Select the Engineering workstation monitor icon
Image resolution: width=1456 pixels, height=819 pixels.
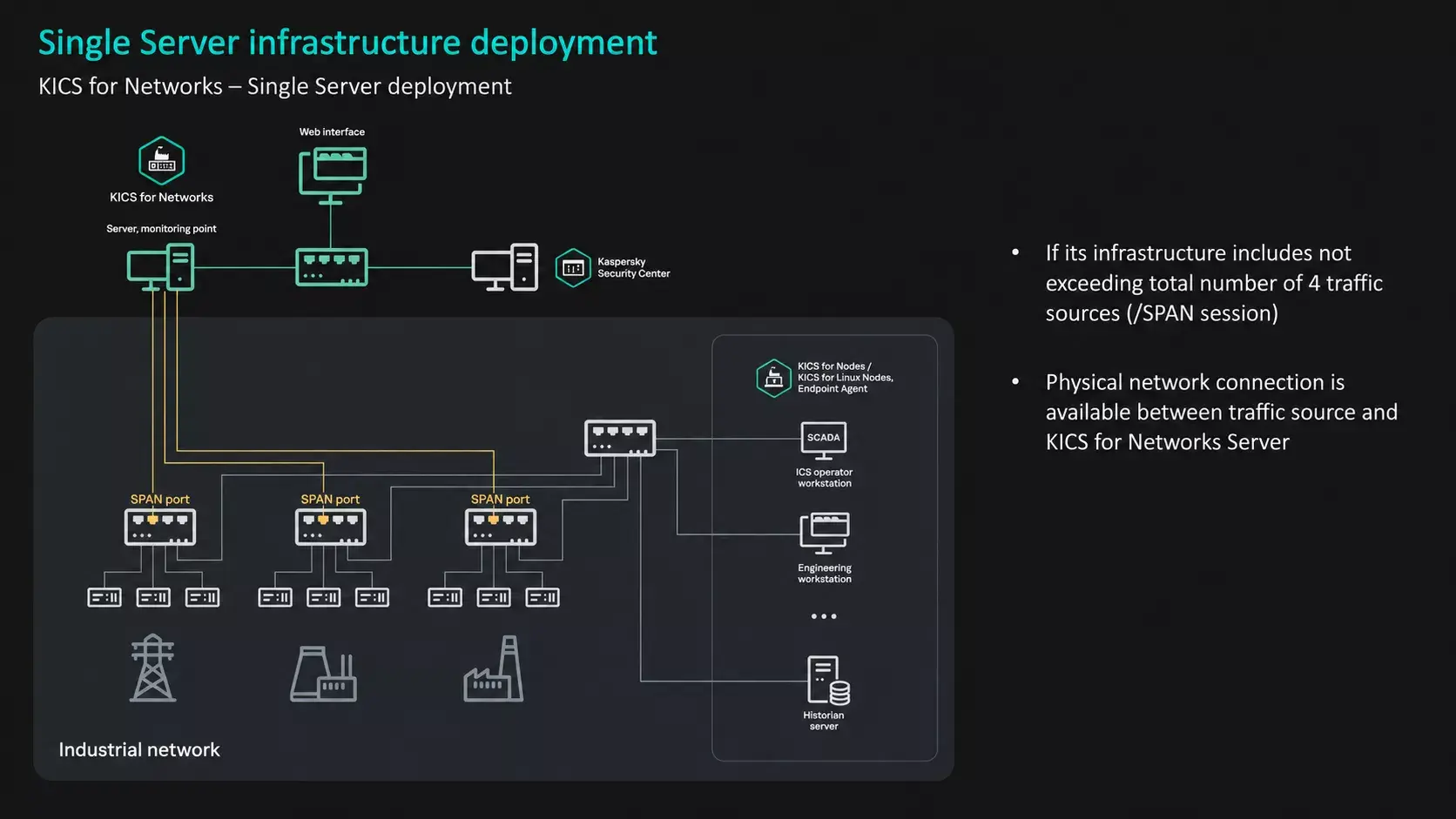tap(824, 534)
